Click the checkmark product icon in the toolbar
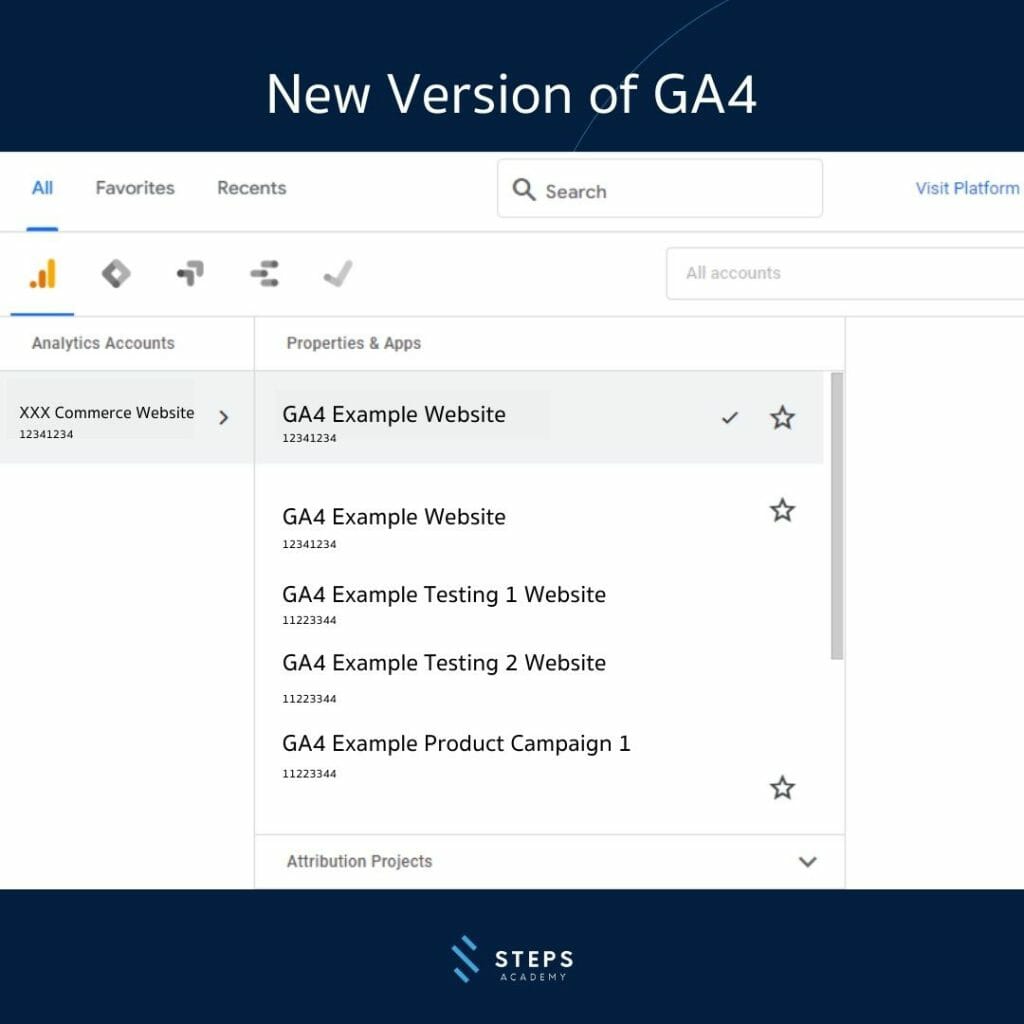The height and width of the screenshot is (1024, 1024). pos(337,272)
